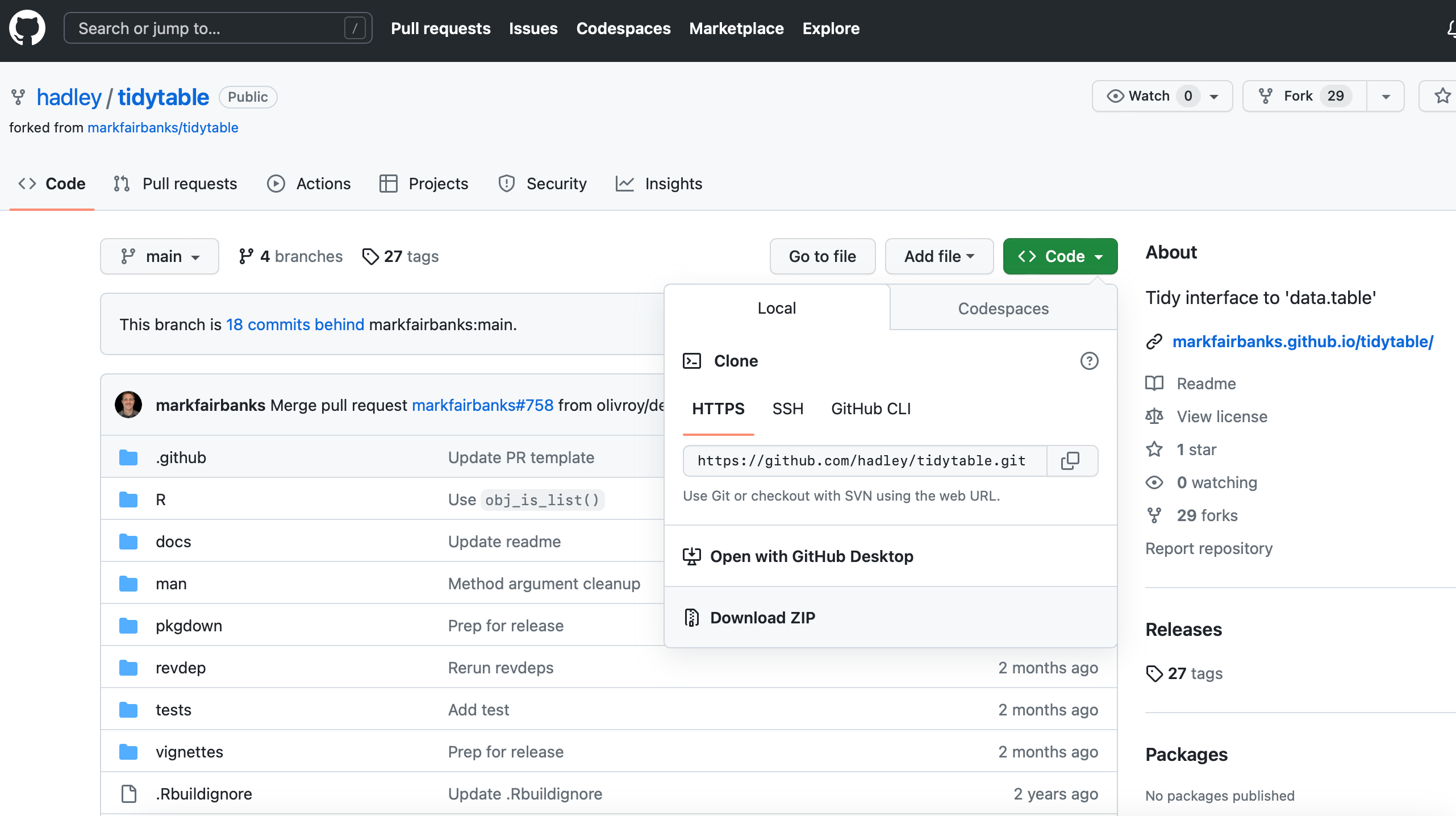Select the GitHub CLI clone option
Viewport: 1456px width, 816px height.
[870, 409]
